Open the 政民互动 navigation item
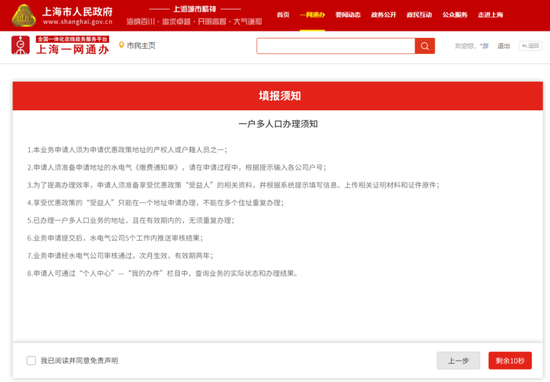The width and height of the screenshot is (550, 382). 419,15
